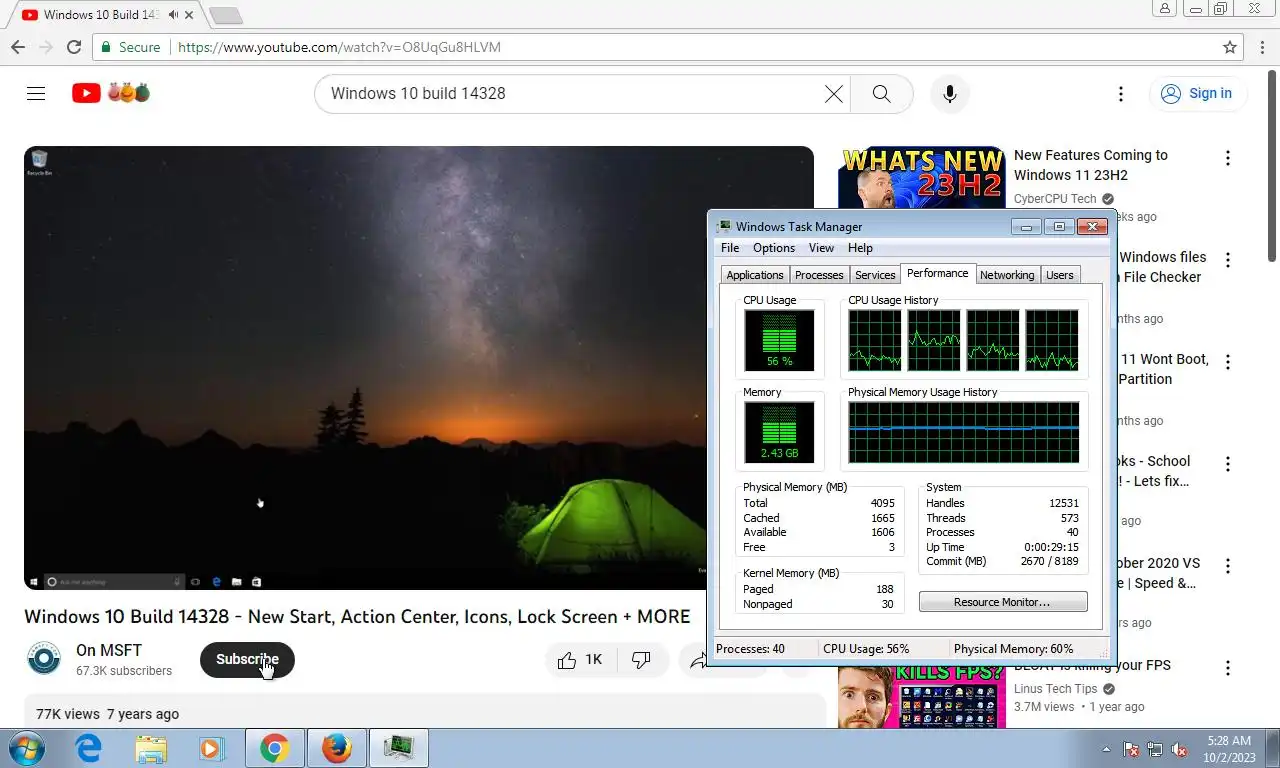Click Task Manager taskbar icon
Screen dimensions: 1280x768
click(x=399, y=748)
